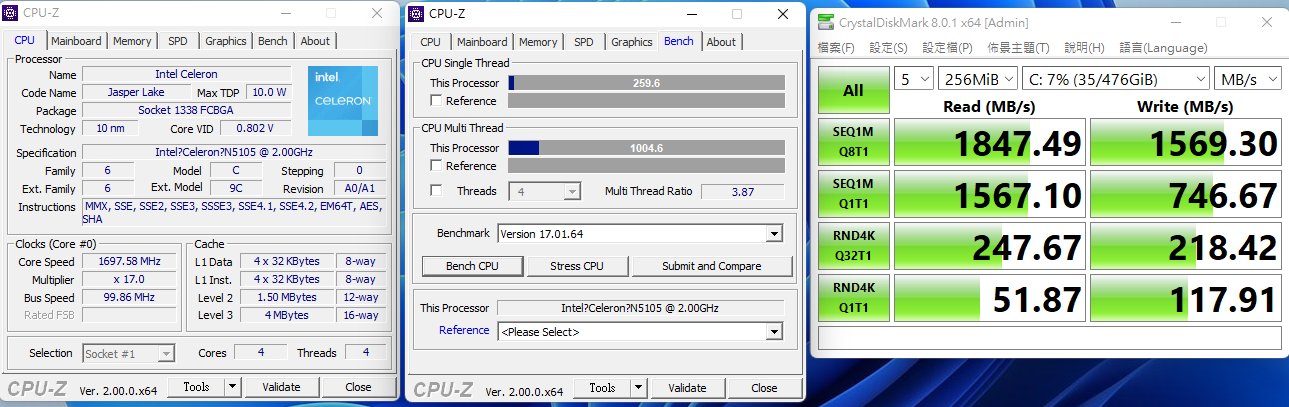The width and height of the screenshot is (1289, 407).
Task: Click CrystalDiskMark app icon in title bar
Action: [825, 22]
